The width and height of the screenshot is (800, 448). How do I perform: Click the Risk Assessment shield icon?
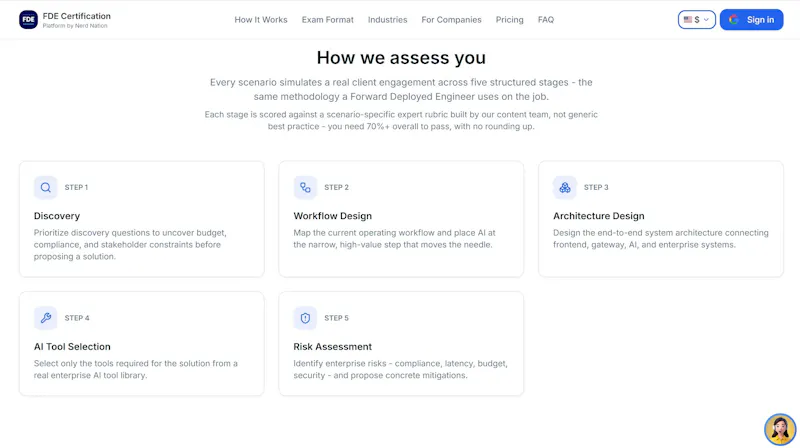tap(305, 318)
